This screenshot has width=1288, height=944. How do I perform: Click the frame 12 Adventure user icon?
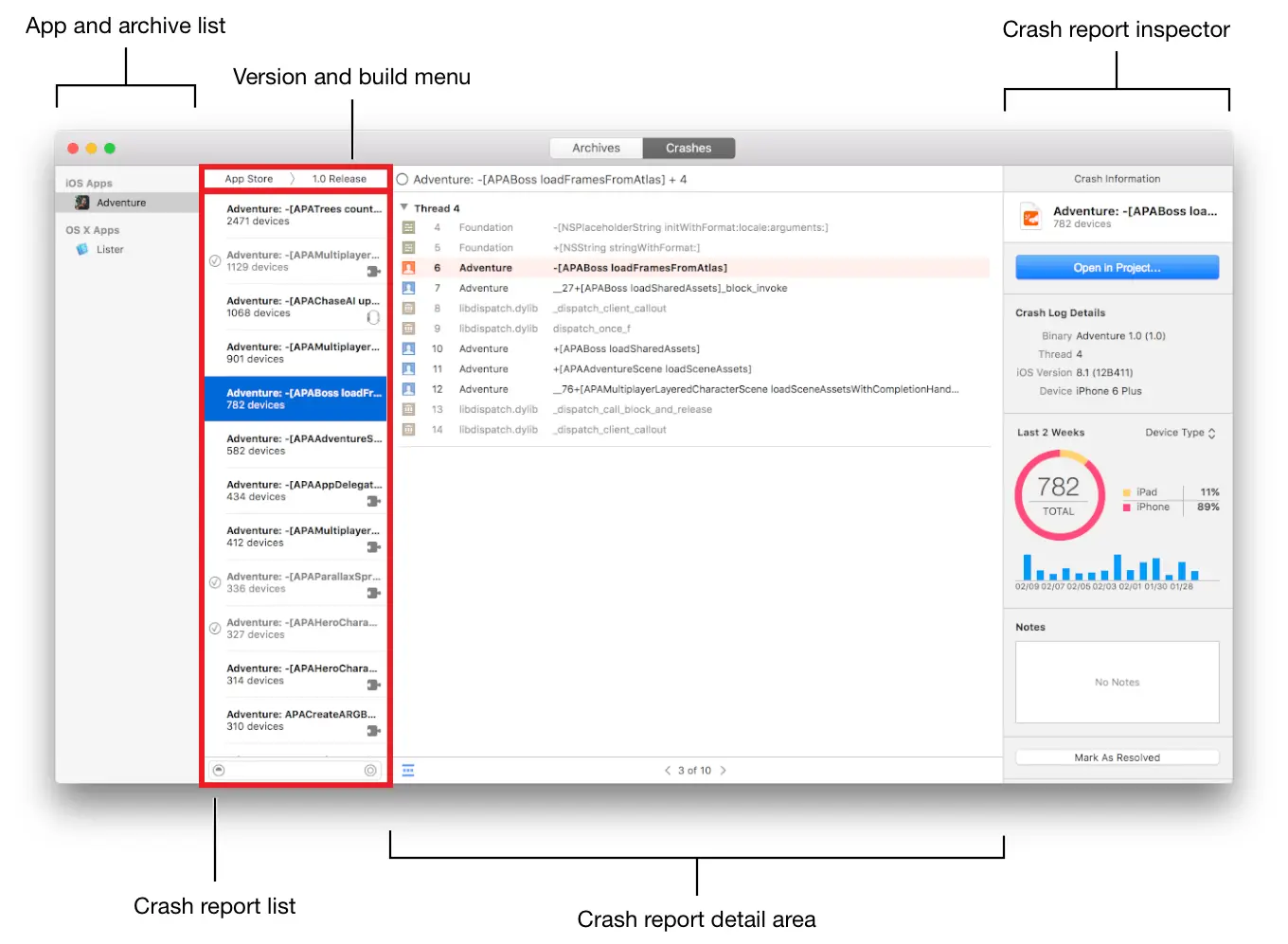(x=408, y=389)
